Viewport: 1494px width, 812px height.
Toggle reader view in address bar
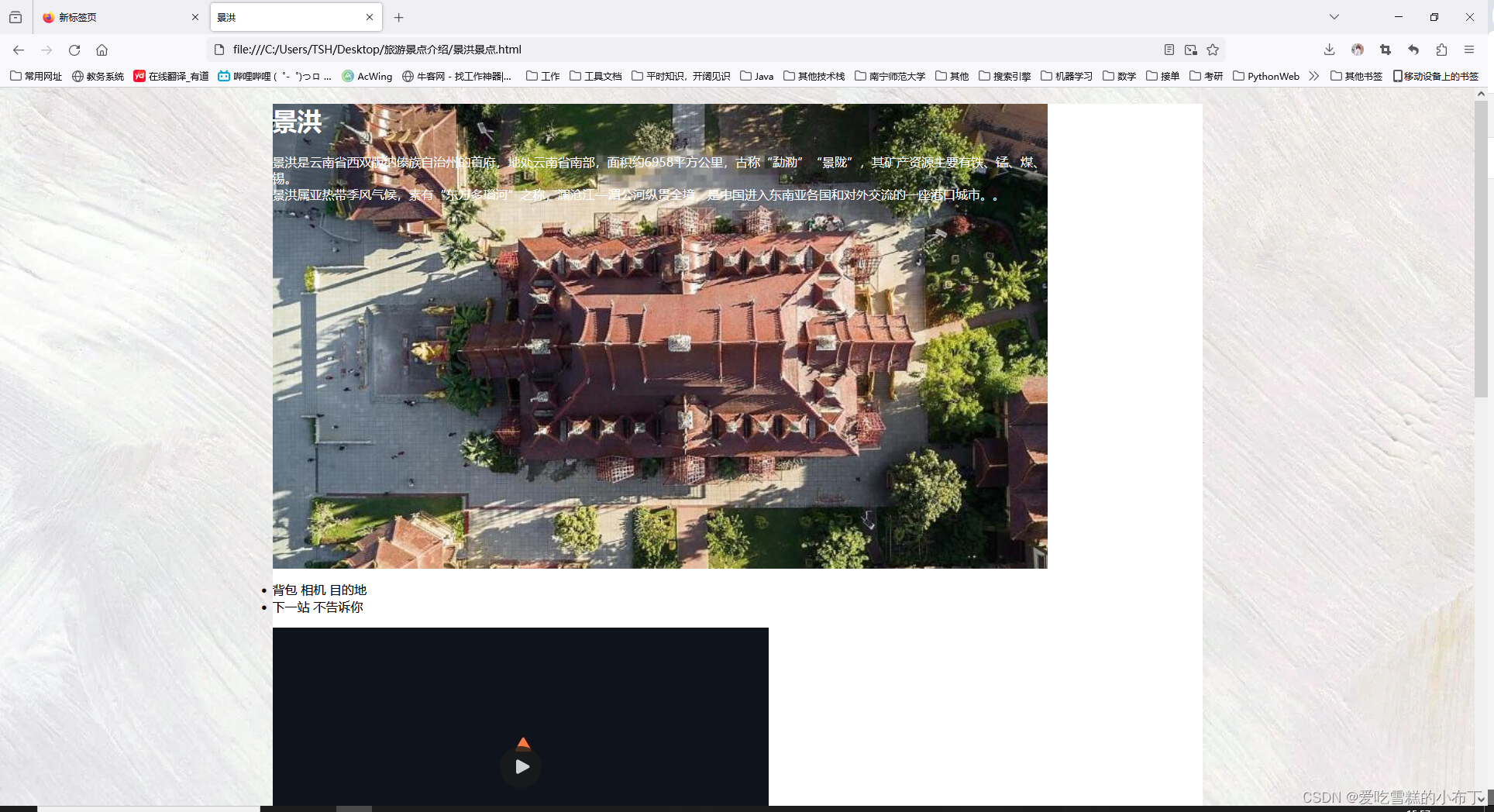tap(1169, 50)
